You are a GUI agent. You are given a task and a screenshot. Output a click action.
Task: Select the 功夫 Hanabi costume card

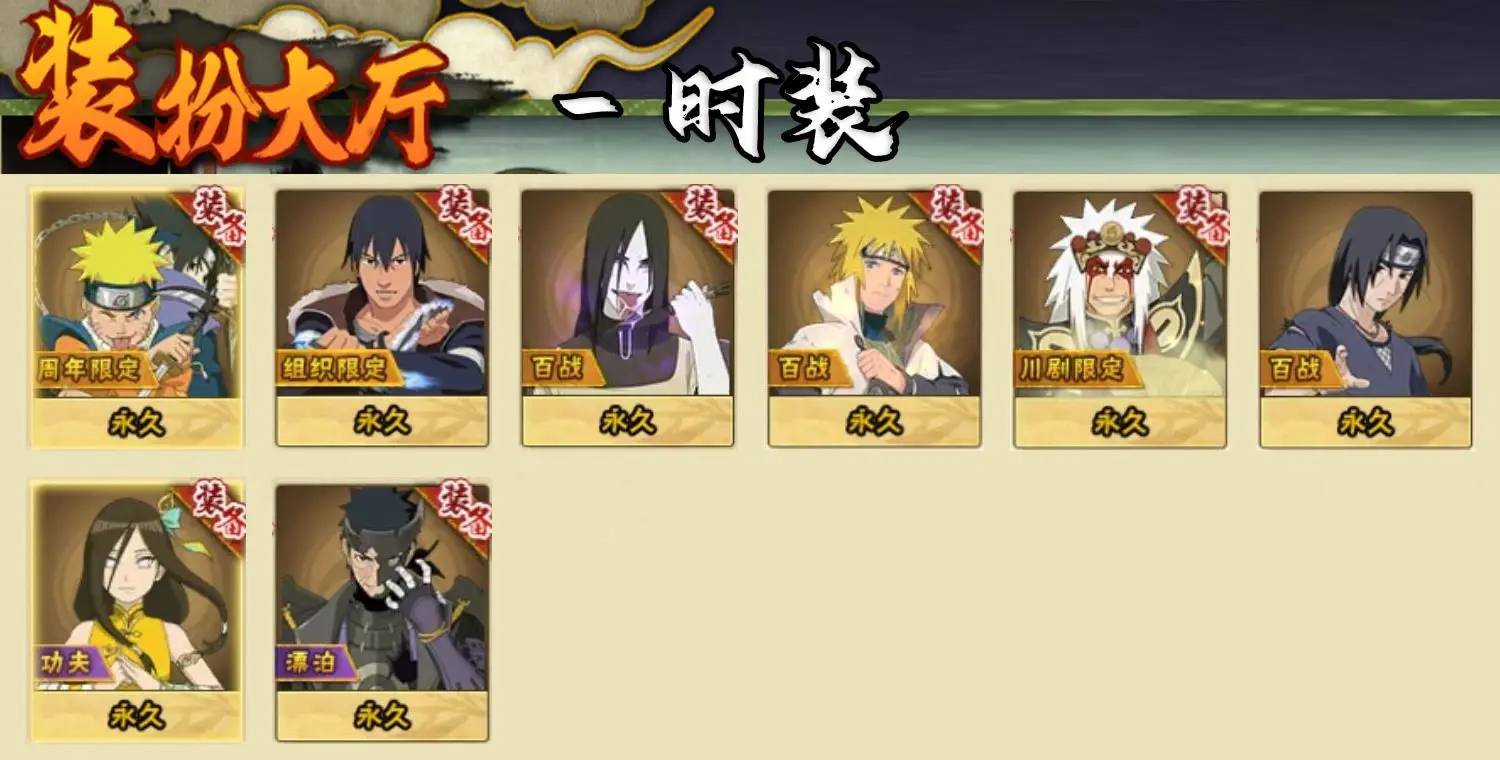[137, 611]
